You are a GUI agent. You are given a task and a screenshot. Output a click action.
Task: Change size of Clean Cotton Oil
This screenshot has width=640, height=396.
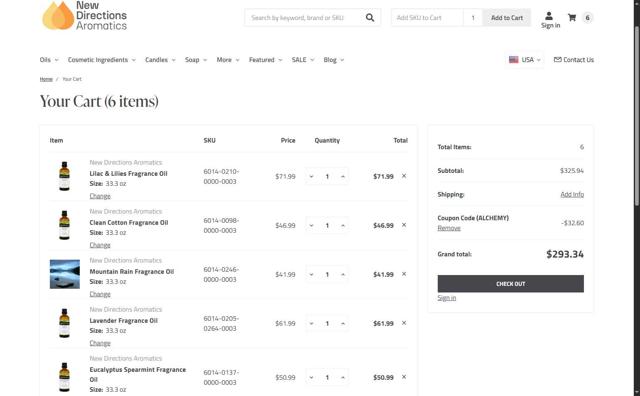click(100, 245)
